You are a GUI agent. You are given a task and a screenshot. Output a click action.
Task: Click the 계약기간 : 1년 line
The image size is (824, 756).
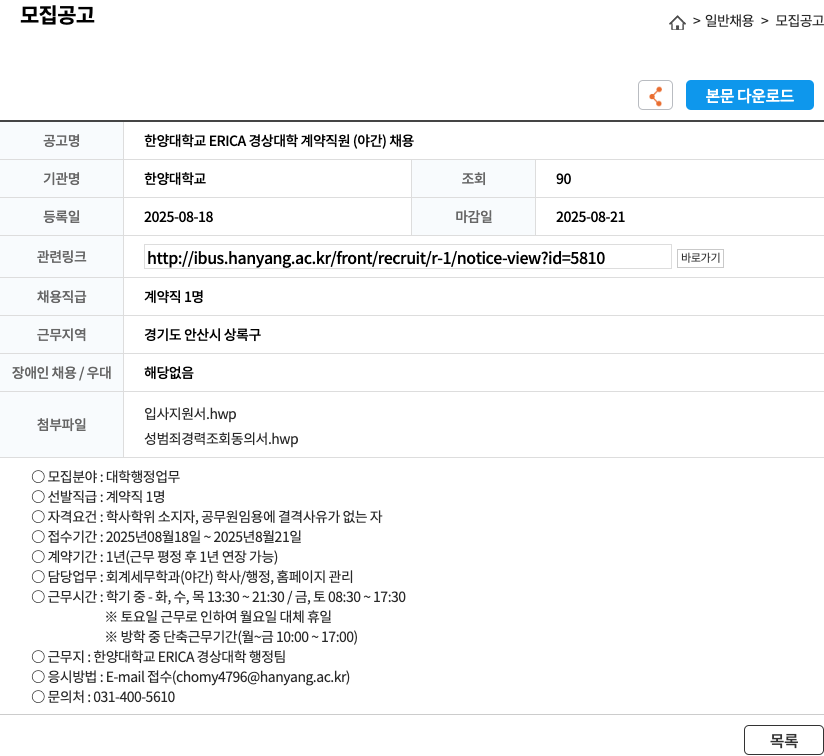(x=155, y=556)
